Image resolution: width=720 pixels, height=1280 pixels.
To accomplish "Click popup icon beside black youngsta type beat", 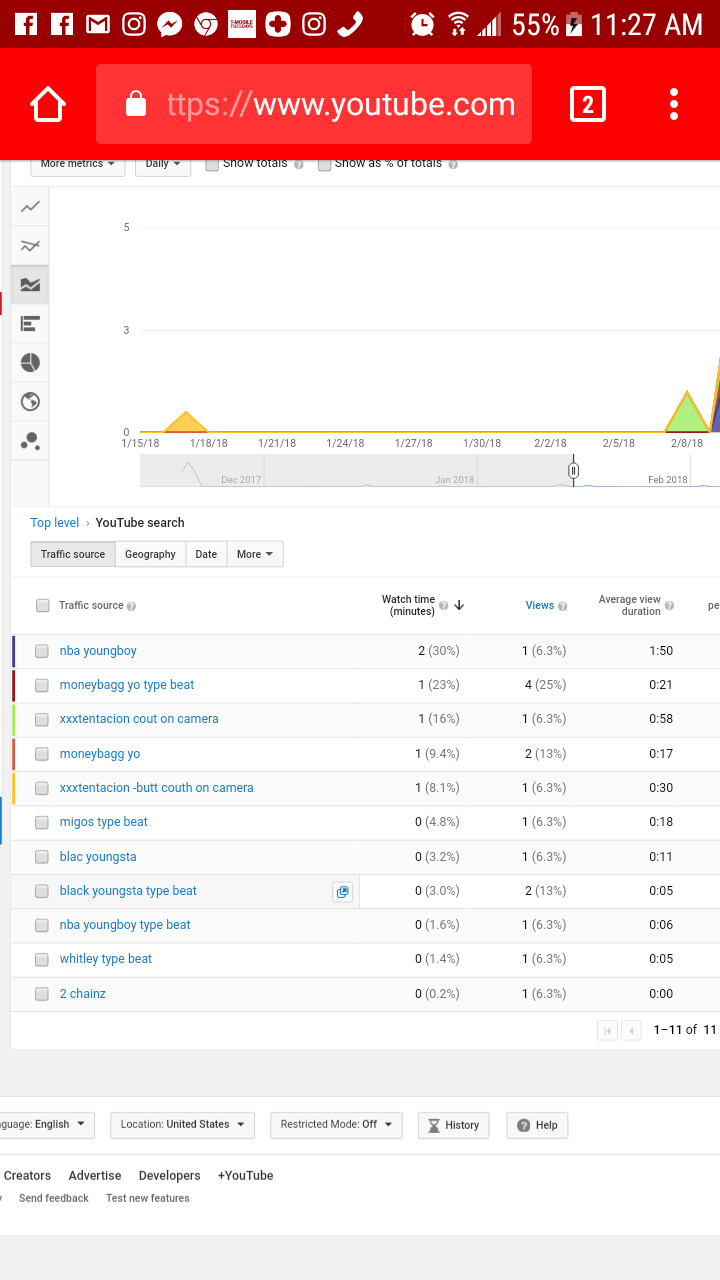I will pyautogui.click(x=343, y=891).
